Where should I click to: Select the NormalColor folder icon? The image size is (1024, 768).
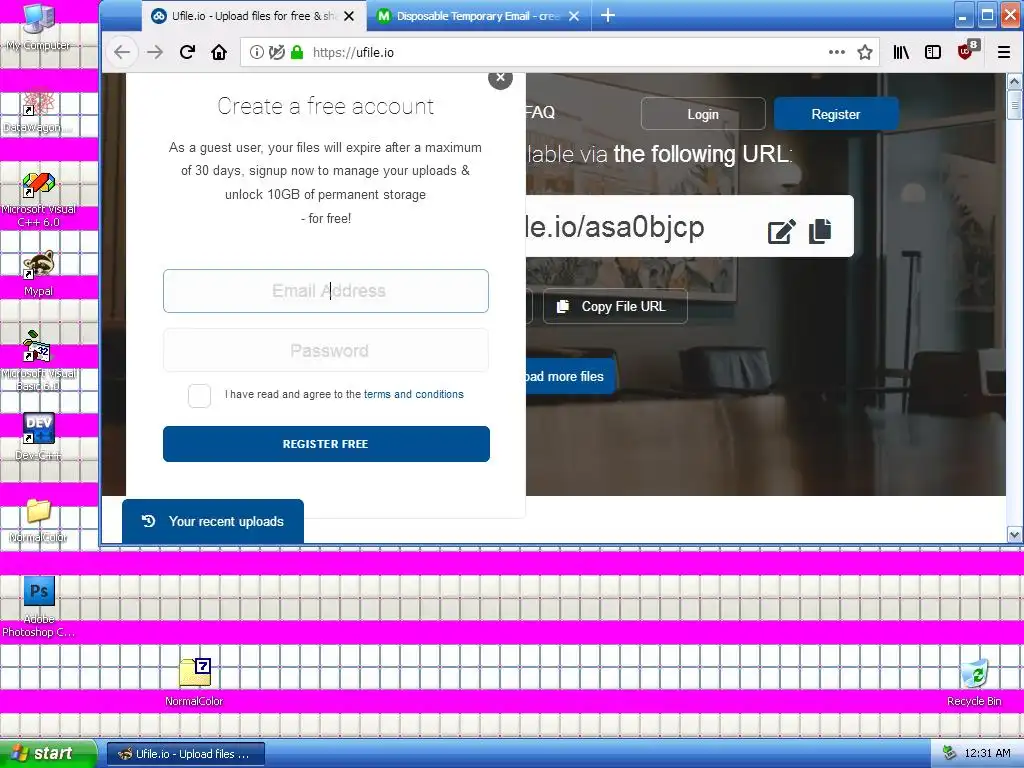pos(39,520)
